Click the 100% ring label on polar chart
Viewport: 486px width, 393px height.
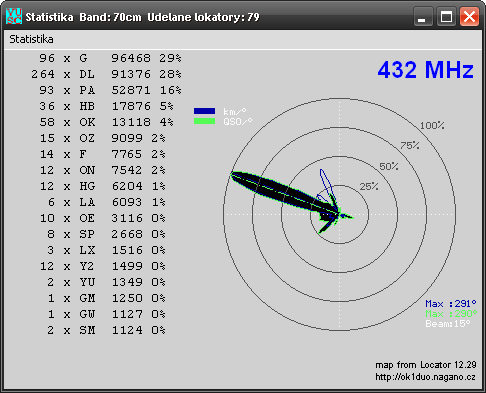point(432,126)
